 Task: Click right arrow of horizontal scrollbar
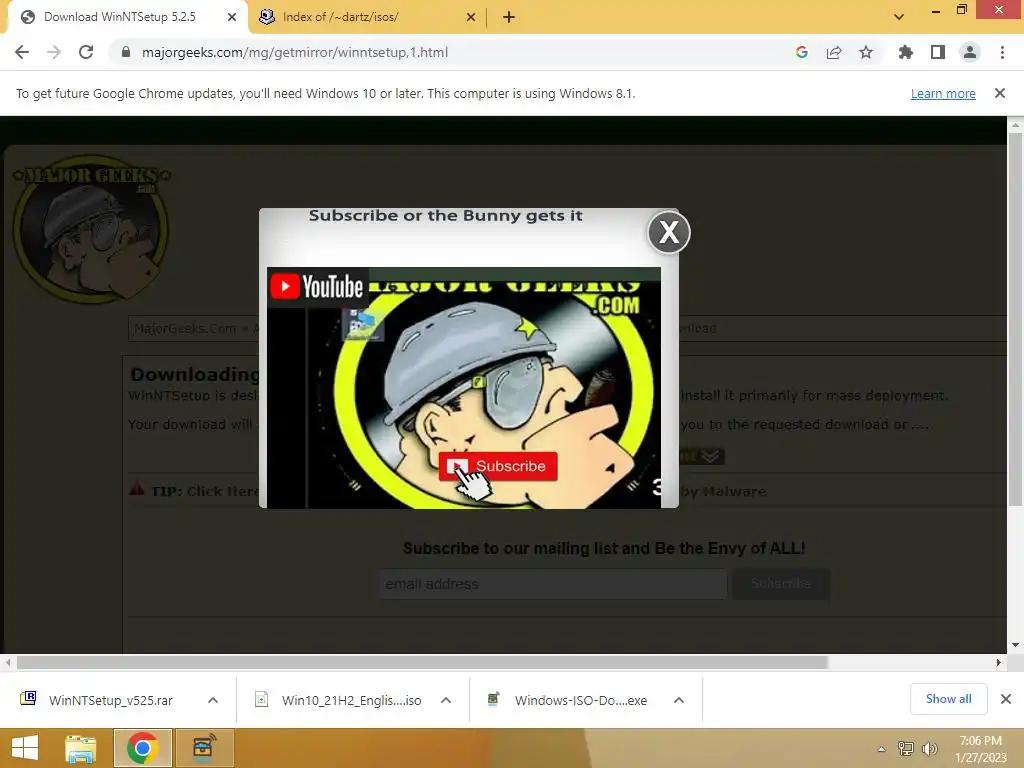[999, 662]
